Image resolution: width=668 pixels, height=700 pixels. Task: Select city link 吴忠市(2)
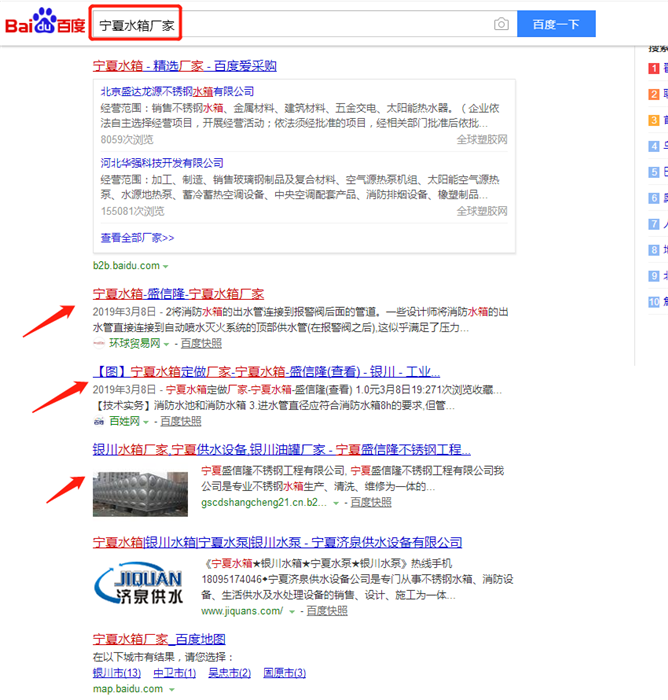[x=230, y=673]
